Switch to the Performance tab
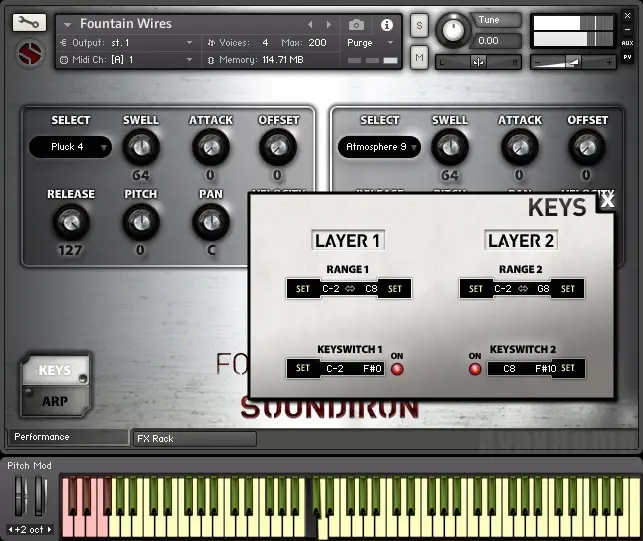The width and height of the screenshot is (643, 541). click(68, 437)
